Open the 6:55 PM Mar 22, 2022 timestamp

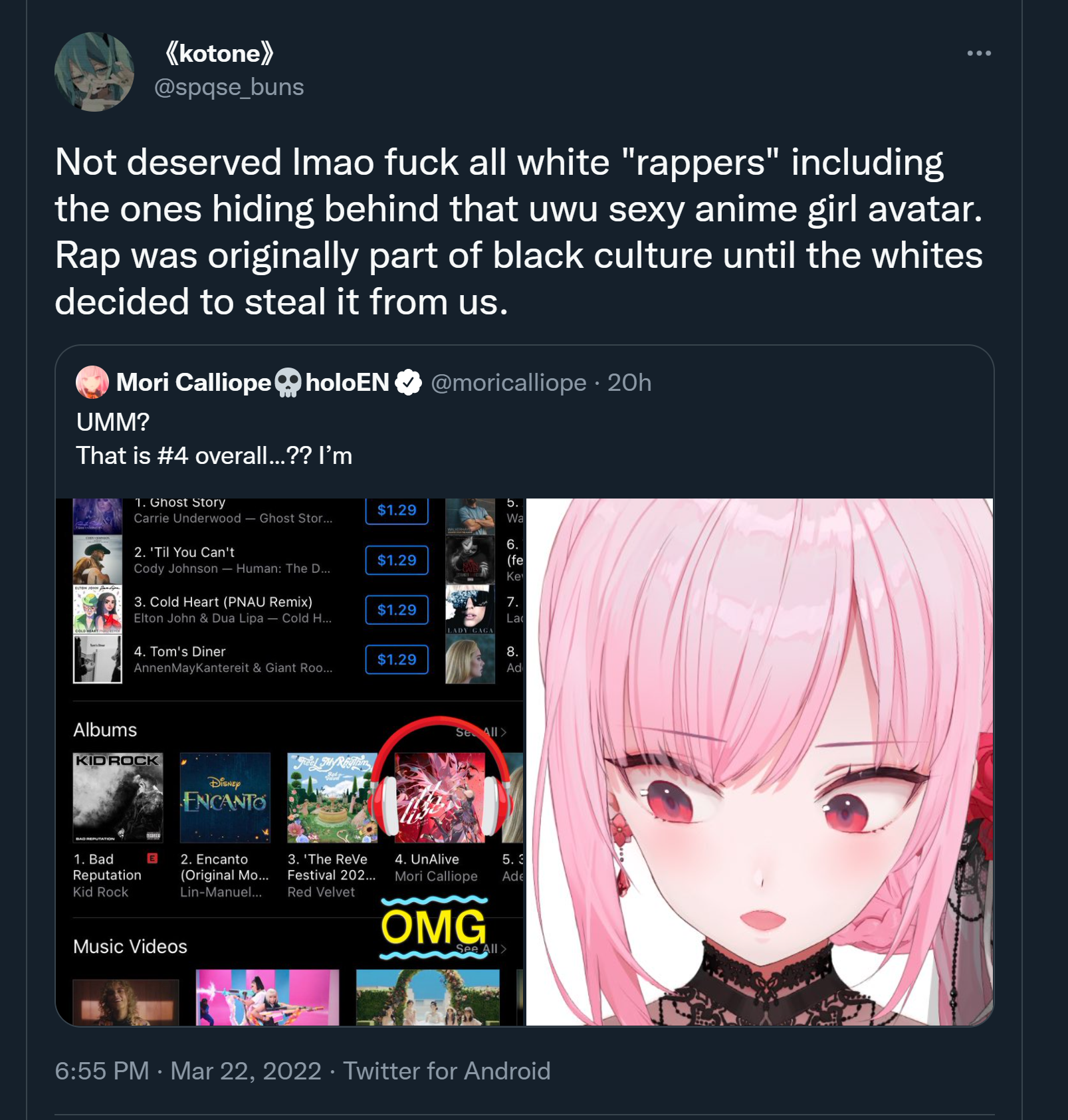[x=188, y=1071]
